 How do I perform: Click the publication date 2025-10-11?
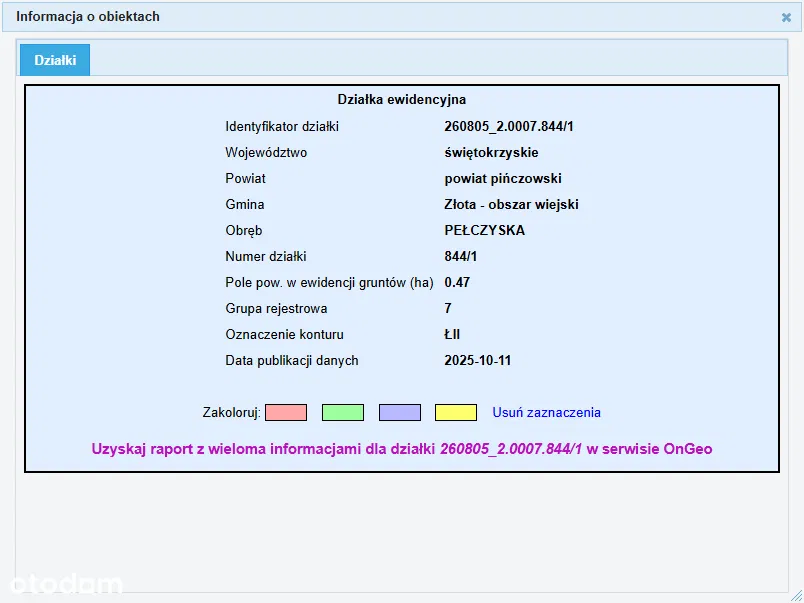pos(477,360)
